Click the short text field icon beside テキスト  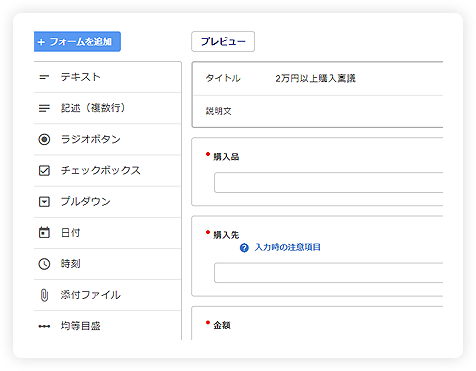[x=44, y=77]
